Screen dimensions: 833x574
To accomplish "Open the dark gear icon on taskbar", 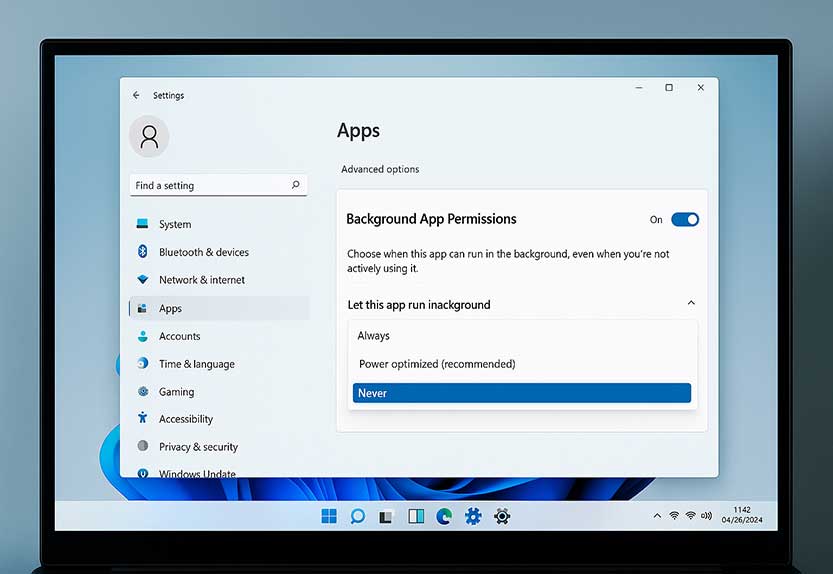I will 502,516.
